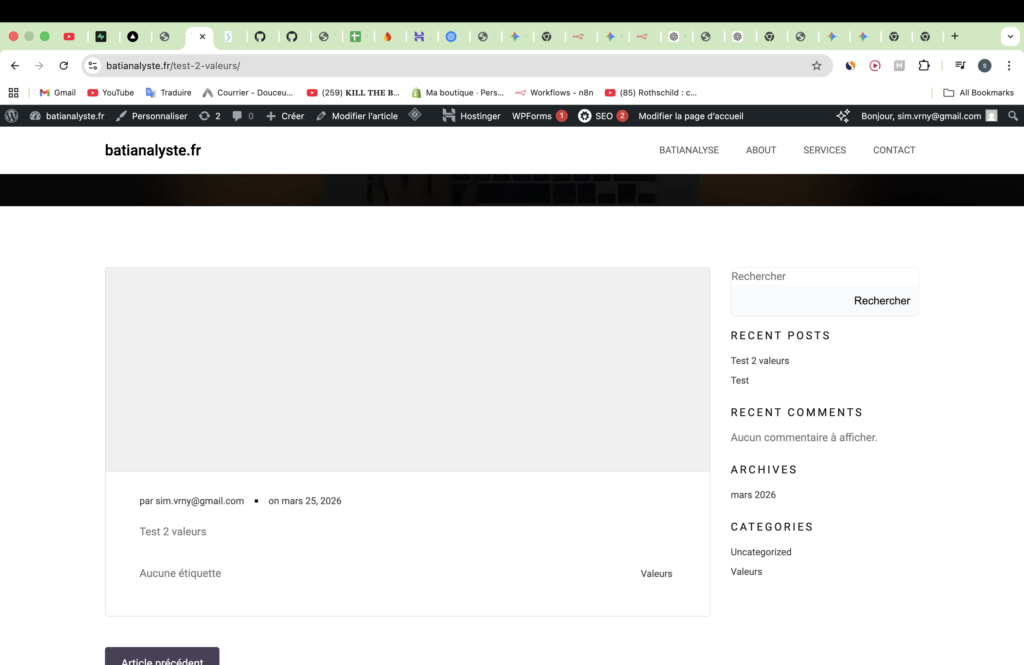Screen dimensions: 1024x665
Task: Open the Test 2 valeurs recent post
Action: (759, 361)
